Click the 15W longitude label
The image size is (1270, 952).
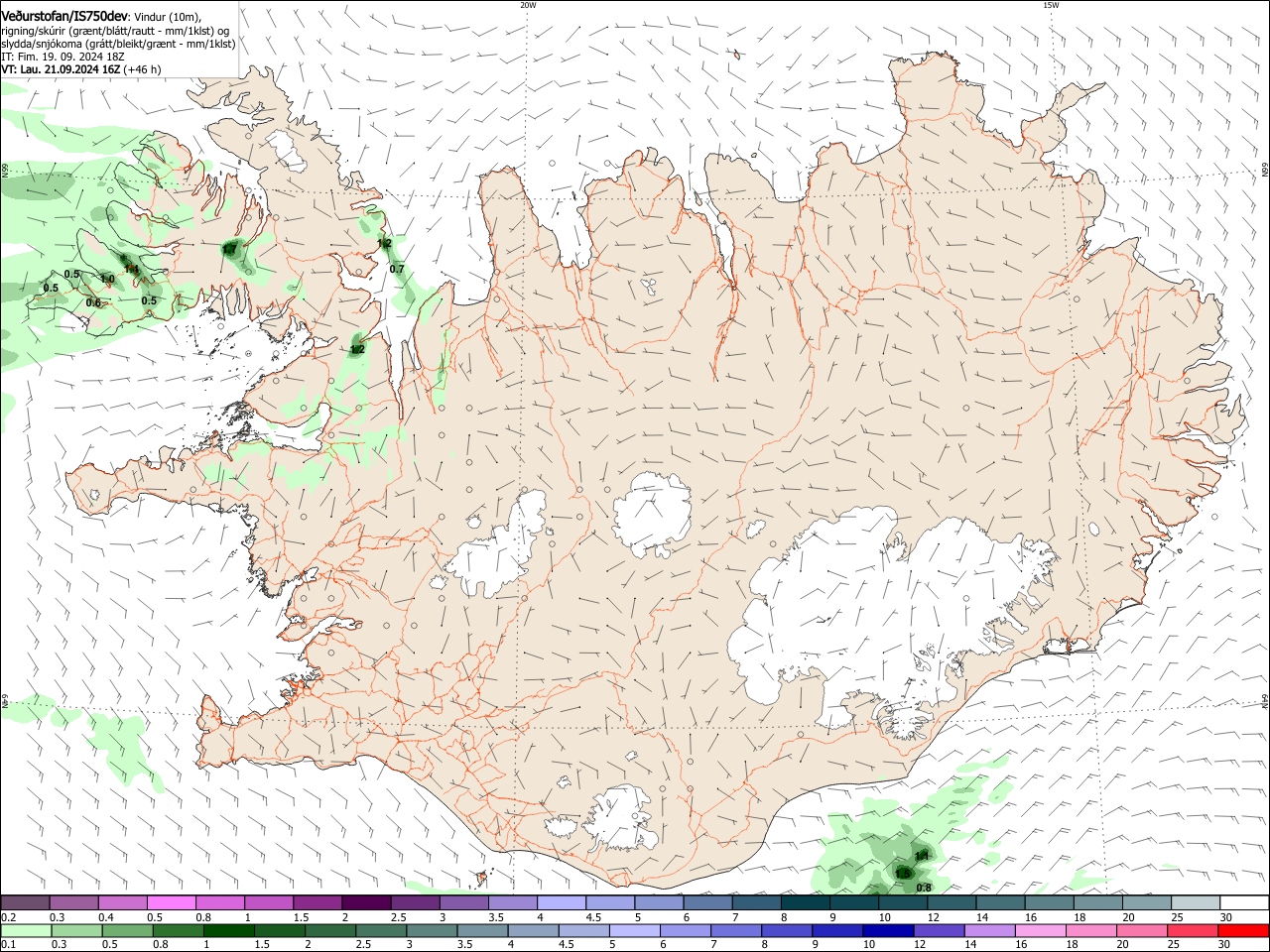(x=1051, y=5)
